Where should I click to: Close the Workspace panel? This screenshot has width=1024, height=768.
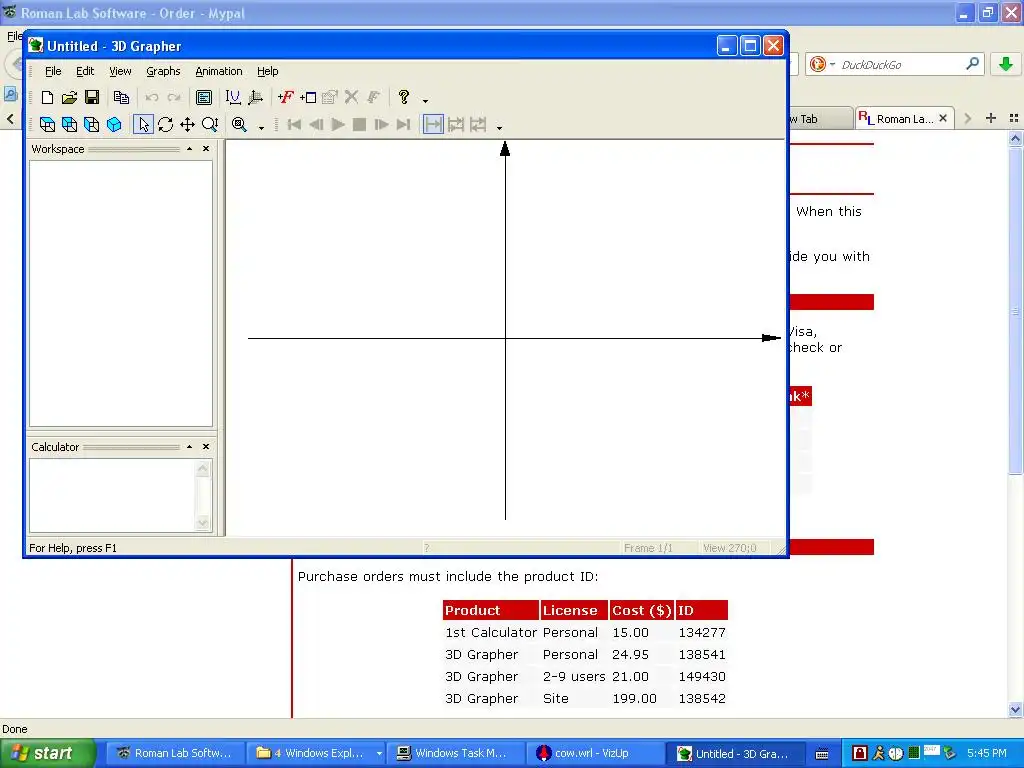click(206, 149)
